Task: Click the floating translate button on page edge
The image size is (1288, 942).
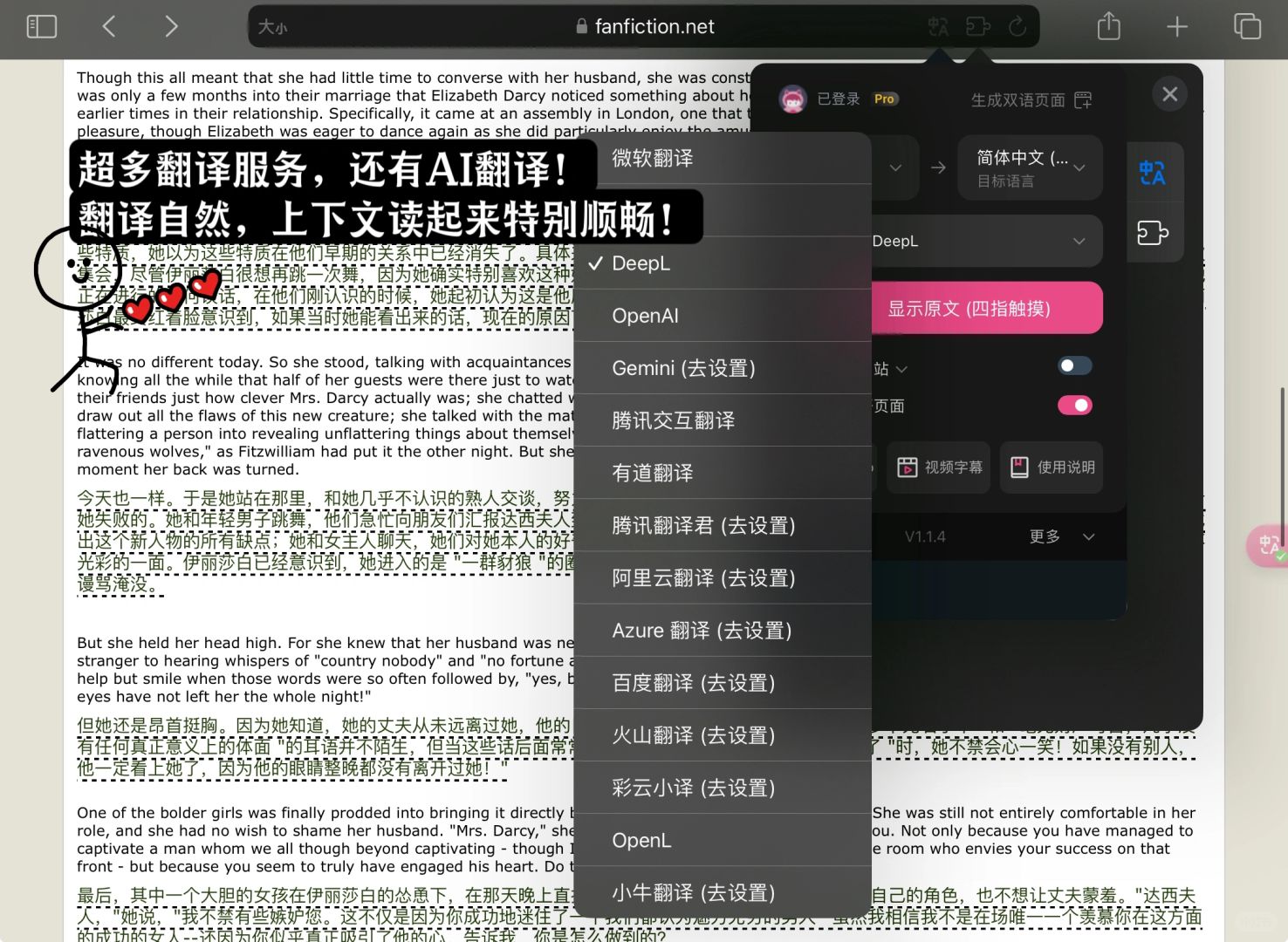Action: point(1267,546)
